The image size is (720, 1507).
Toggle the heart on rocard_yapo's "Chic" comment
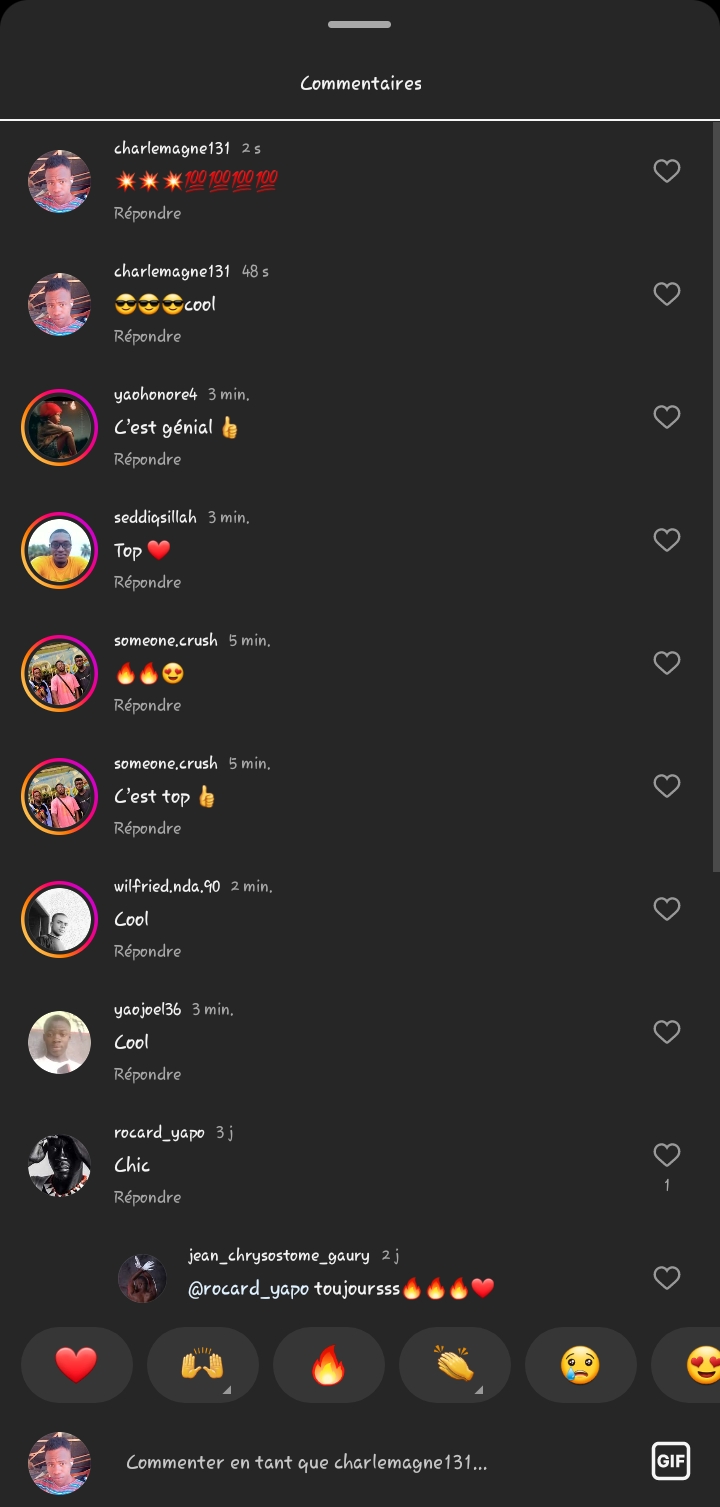pos(667,1155)
